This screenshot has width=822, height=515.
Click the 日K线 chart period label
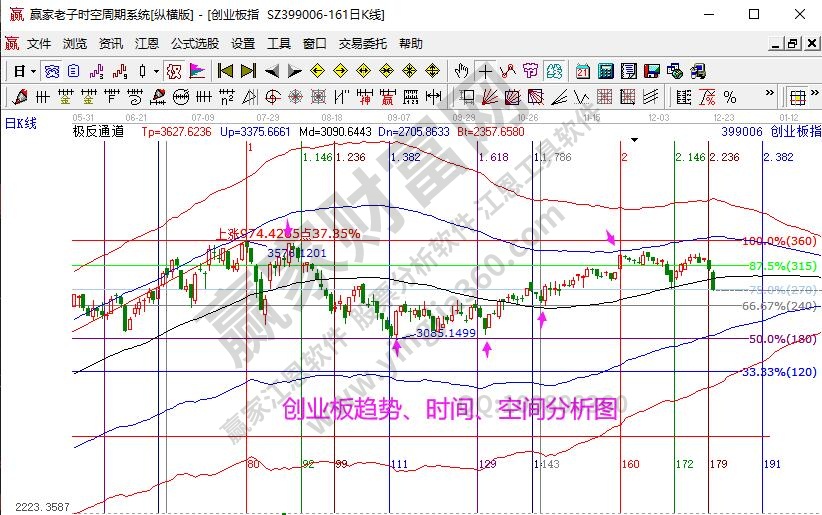[x=20, y=122]
